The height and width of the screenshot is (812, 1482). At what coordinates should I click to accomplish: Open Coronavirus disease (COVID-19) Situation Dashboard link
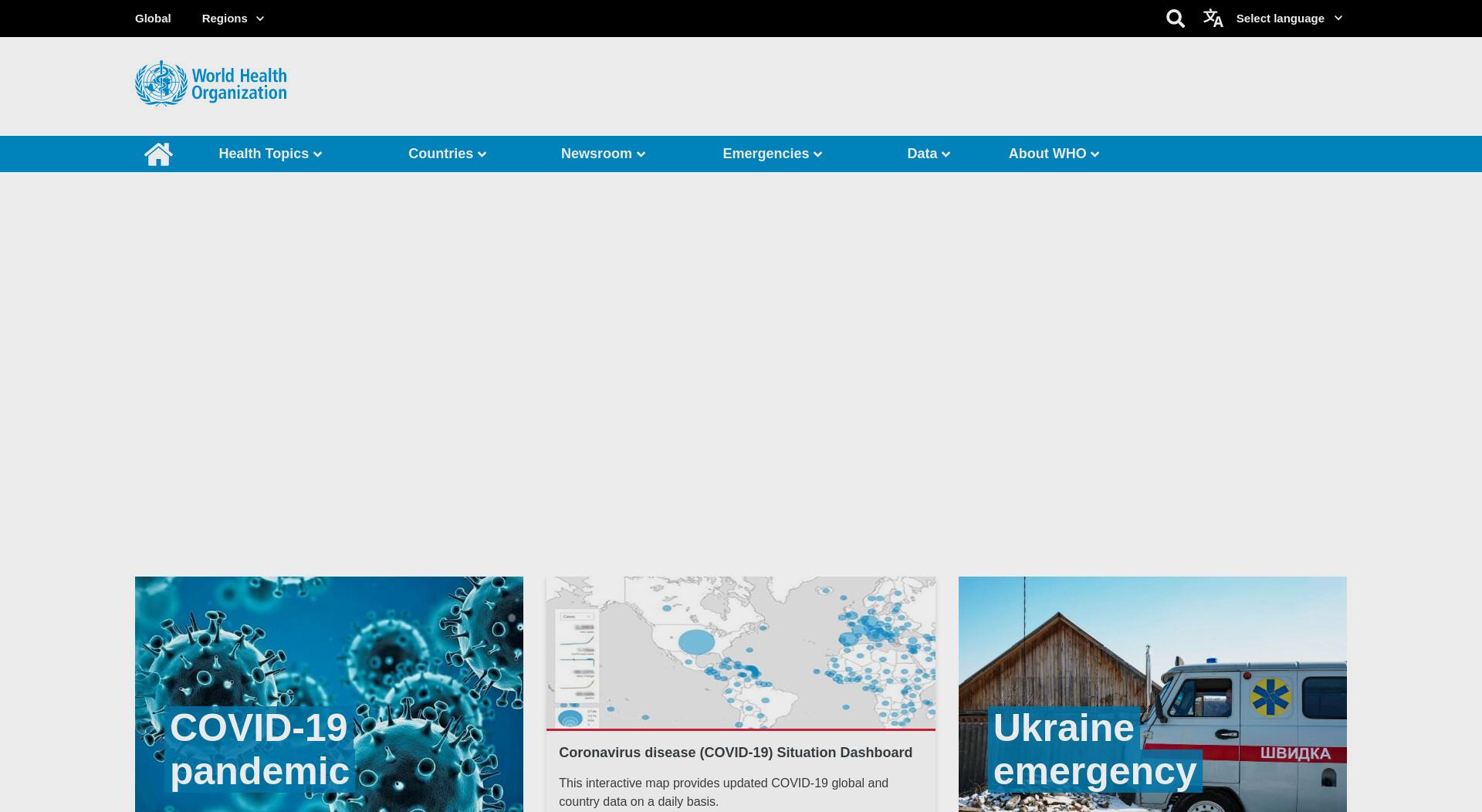pos(736,753)
